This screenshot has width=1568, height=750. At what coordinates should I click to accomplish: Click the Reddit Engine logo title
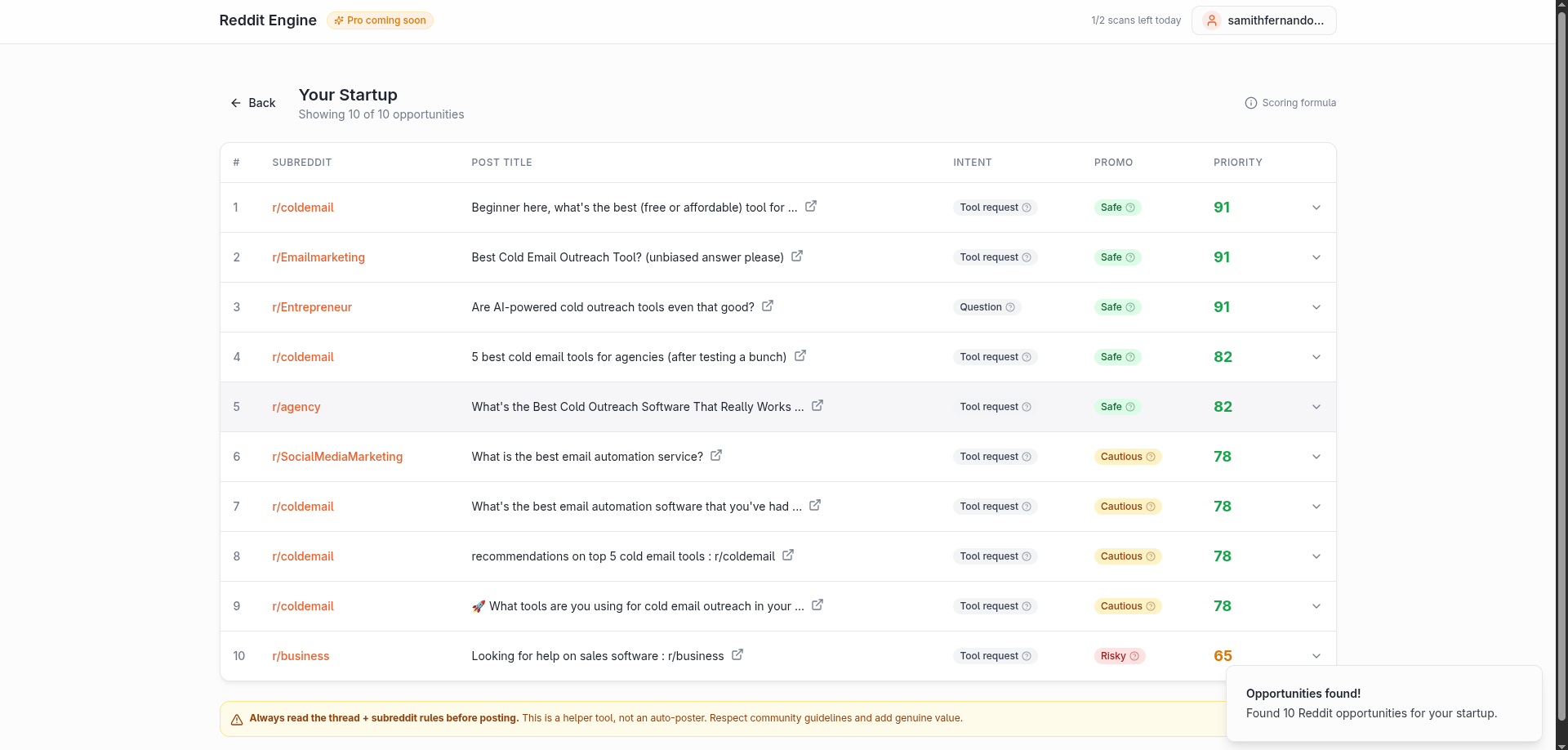pyautogui.click(x=268, y=20)
